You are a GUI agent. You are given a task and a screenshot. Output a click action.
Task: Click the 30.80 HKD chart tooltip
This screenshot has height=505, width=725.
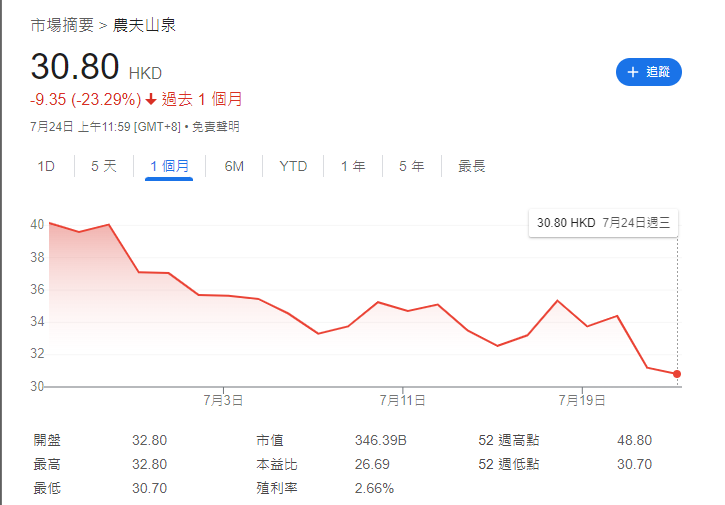(x=603, y=223)
